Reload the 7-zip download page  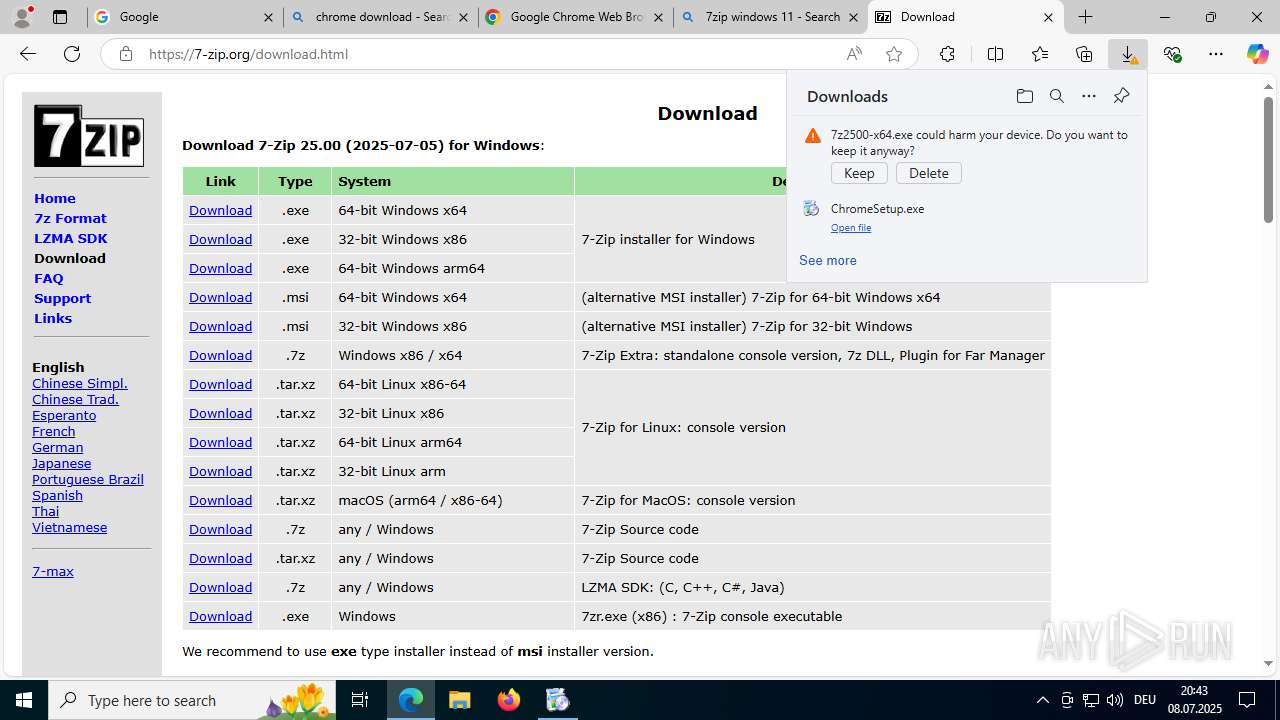point(72,54)
